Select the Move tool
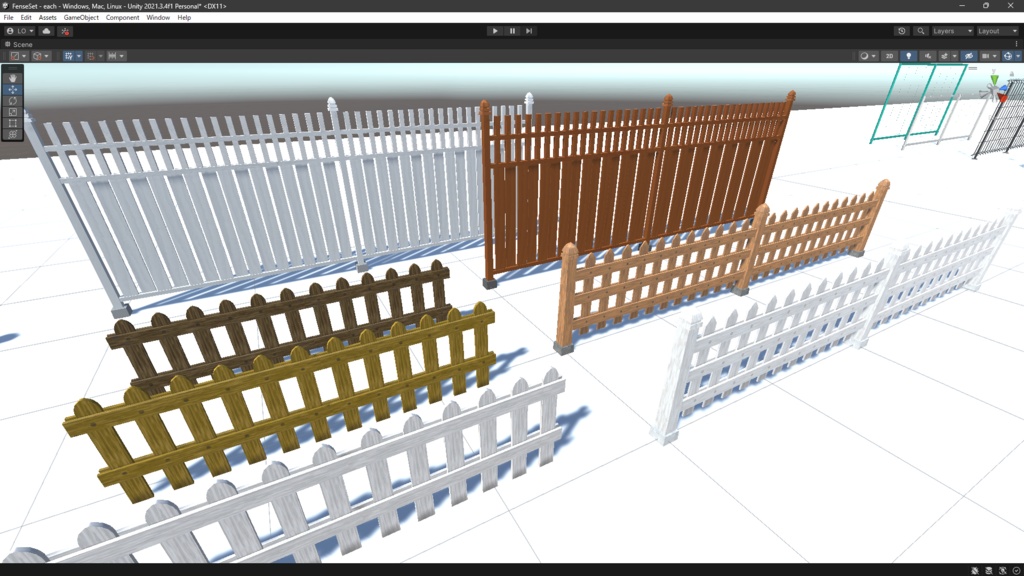This screenshot has height=576, width=1024. pos(12,89)
